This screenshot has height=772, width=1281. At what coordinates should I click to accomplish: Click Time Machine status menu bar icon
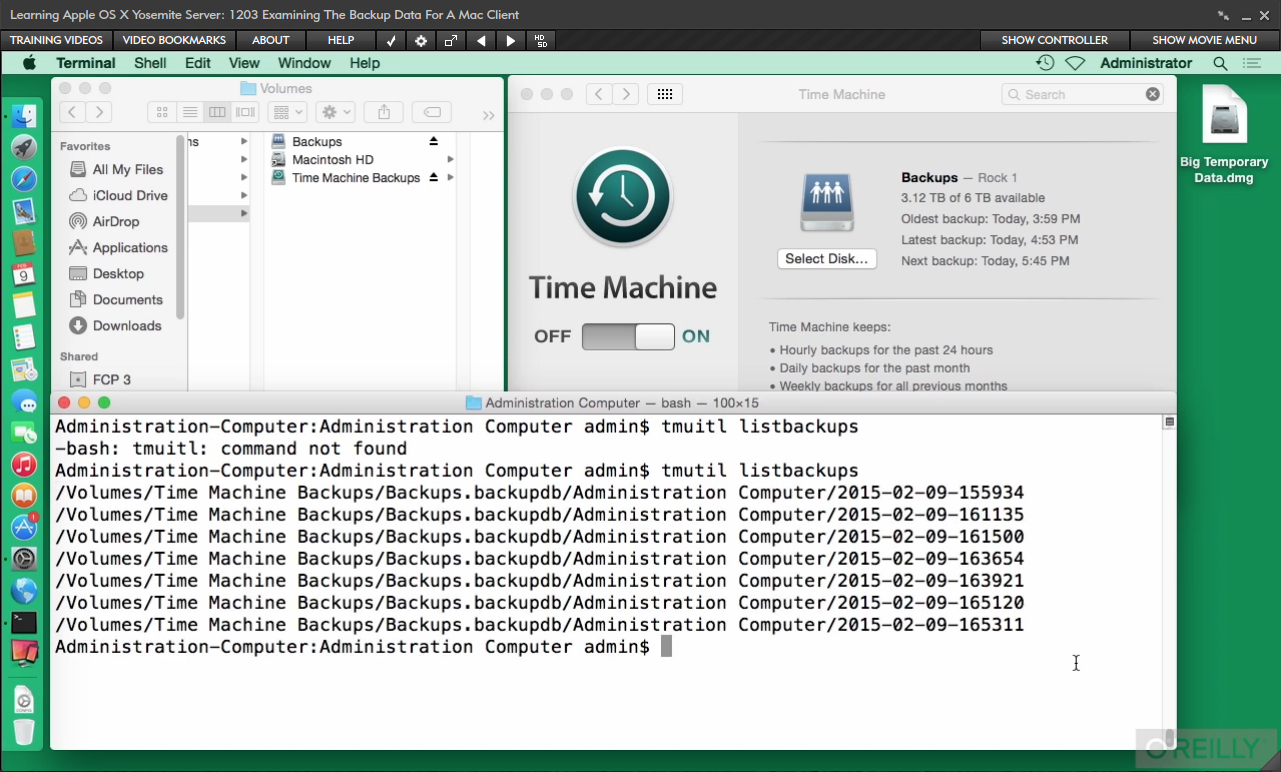1045,63
